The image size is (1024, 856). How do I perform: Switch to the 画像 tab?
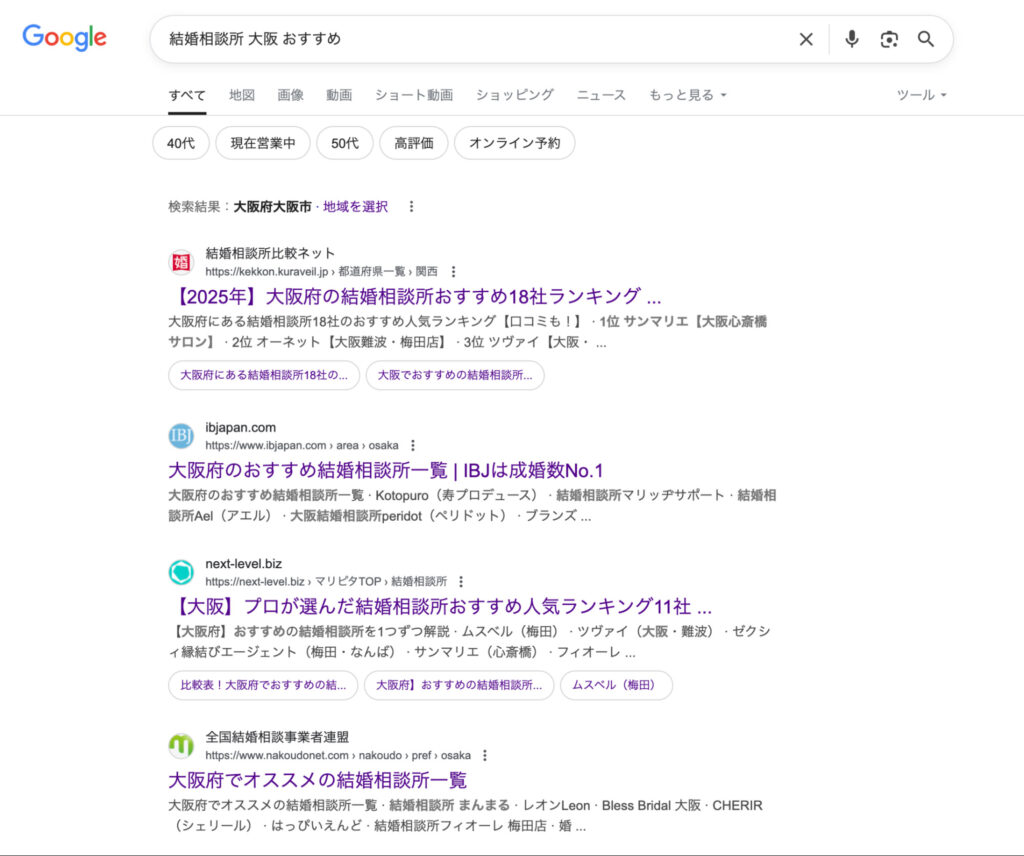[x=290, y=95]
